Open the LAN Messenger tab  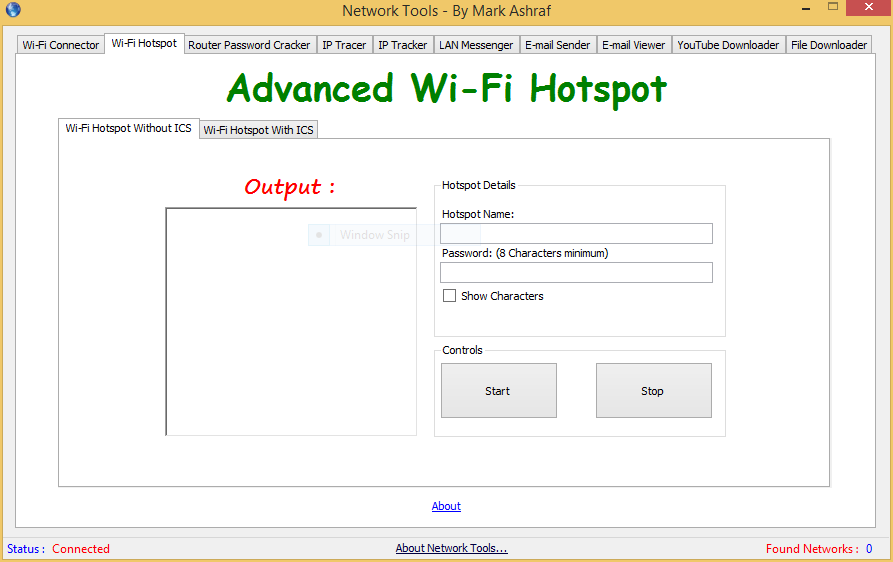click(x=476, y=45)
